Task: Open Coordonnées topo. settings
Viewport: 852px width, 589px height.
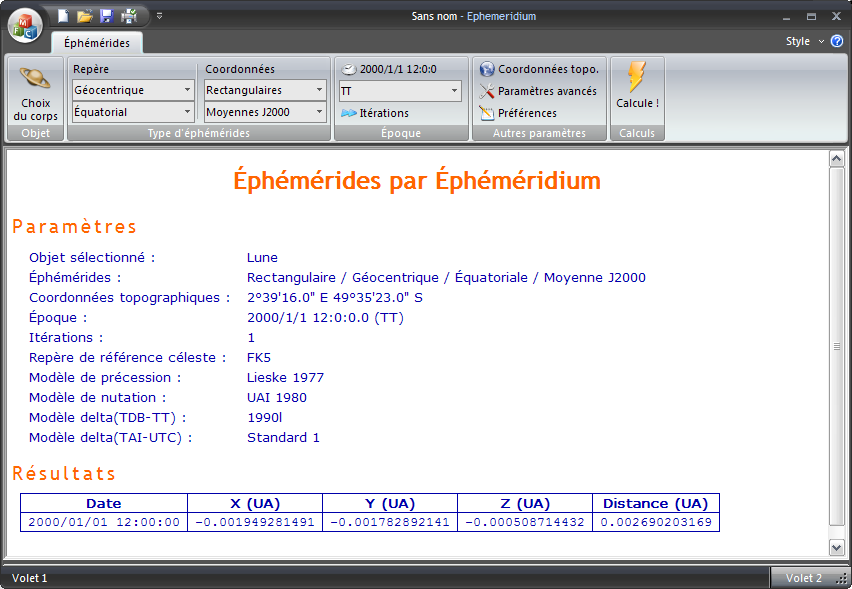Action: 539,69
